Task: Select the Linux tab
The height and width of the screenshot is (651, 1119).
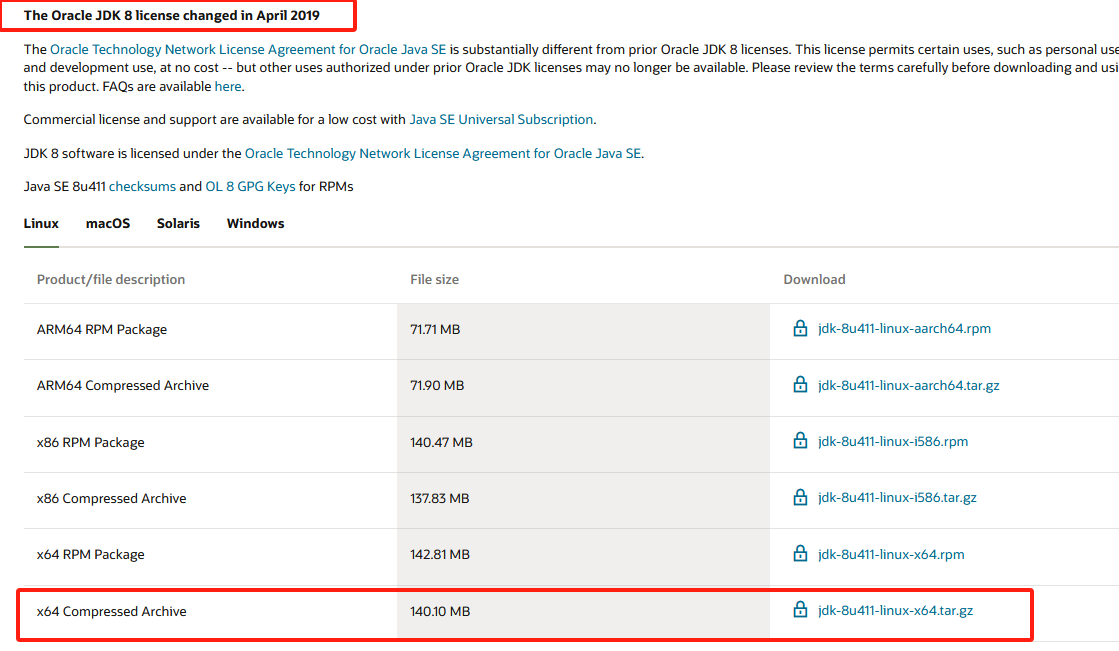Action: 41,223
